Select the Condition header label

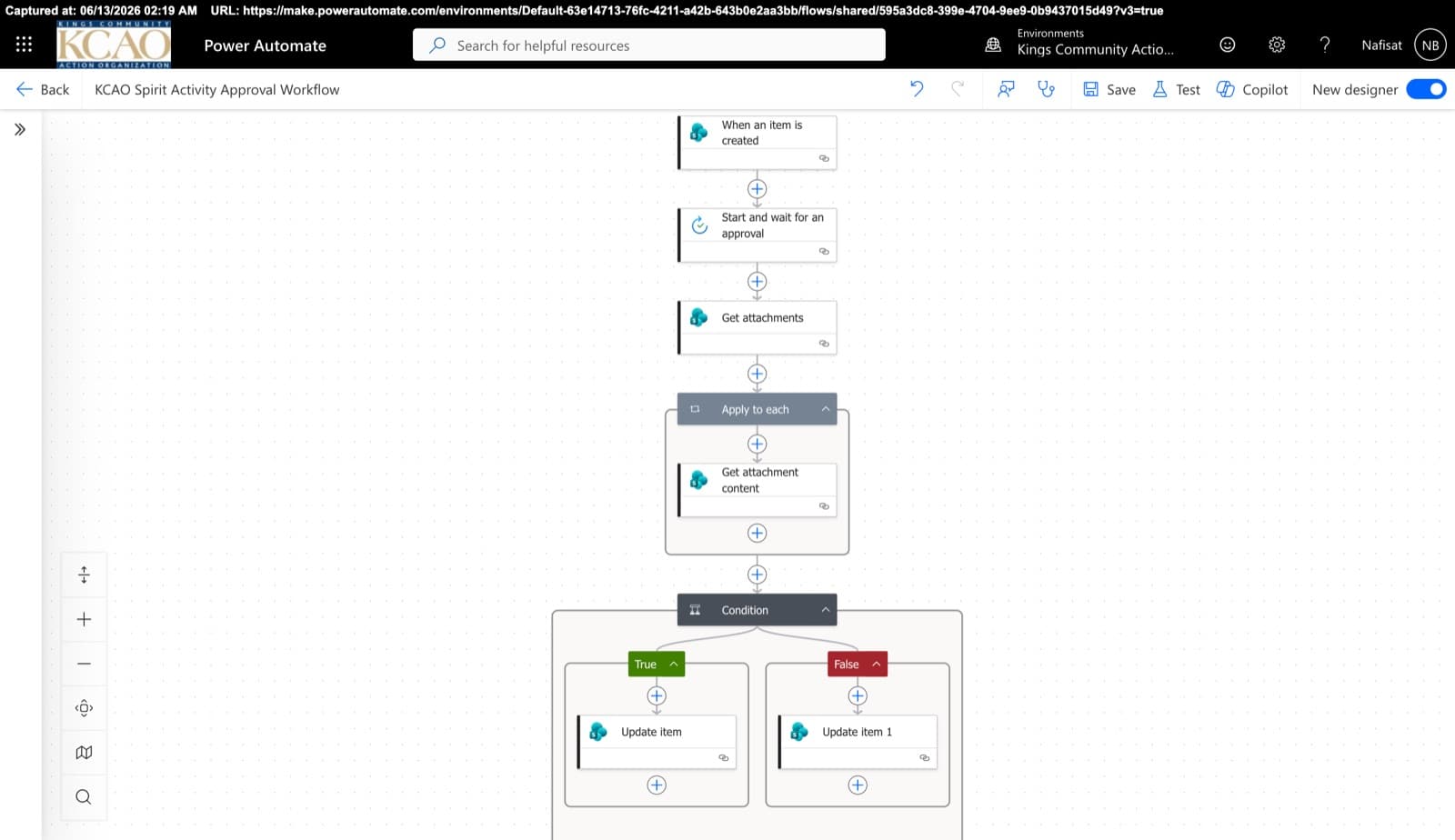pos(745,610)
